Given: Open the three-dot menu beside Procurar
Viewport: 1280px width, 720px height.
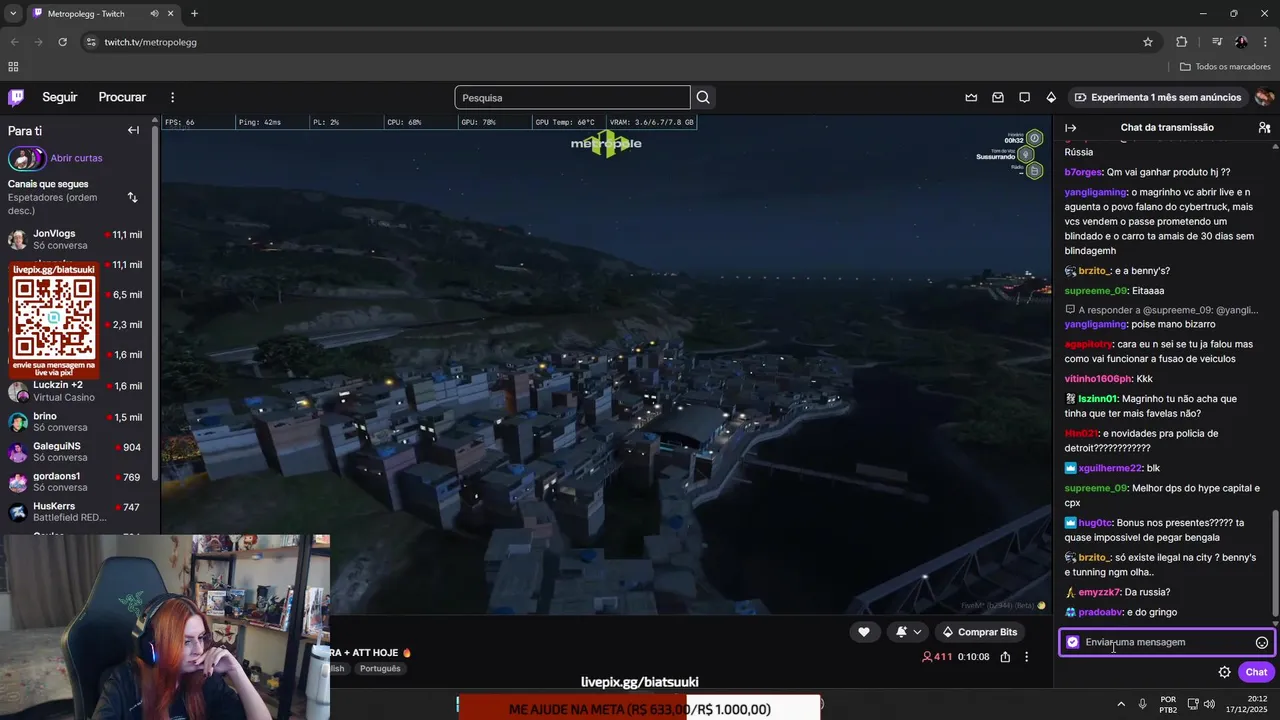Looking at the screenshot, I should click(172, 97).
